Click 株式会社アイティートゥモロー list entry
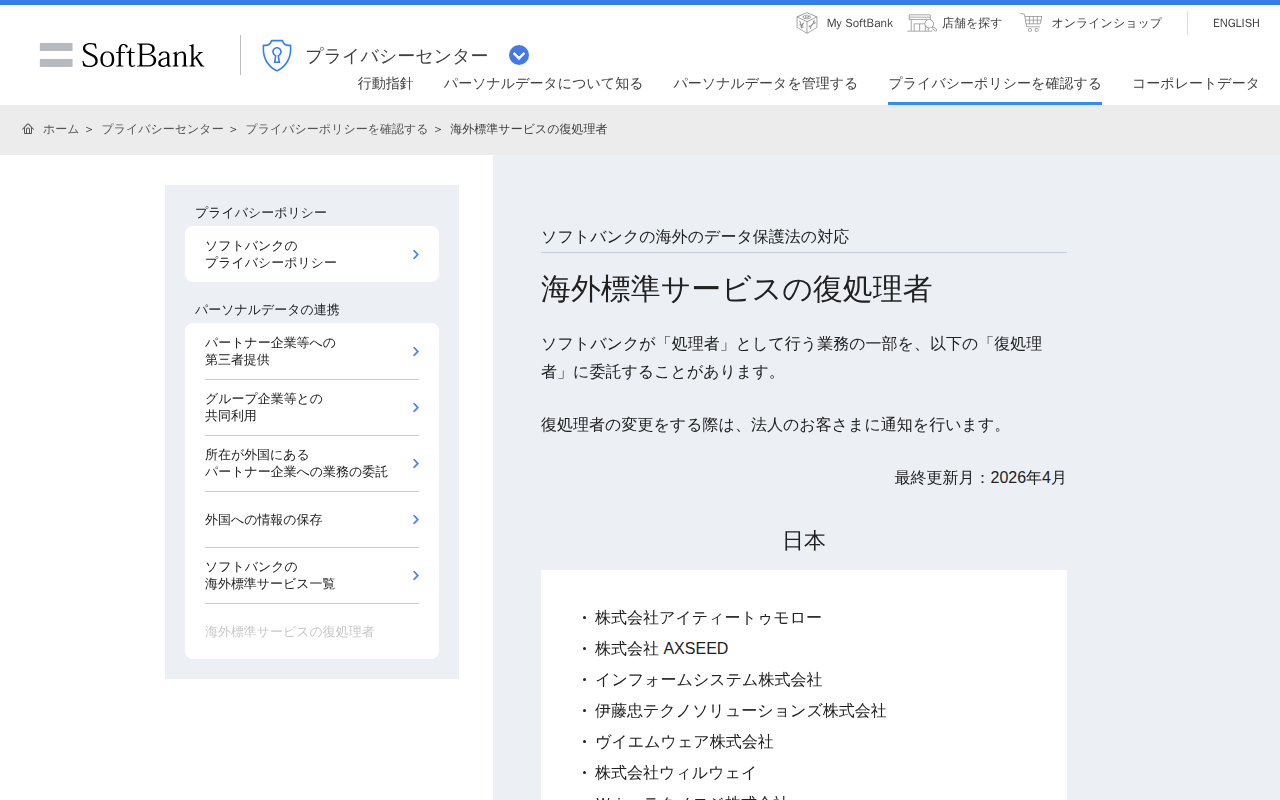This screenshot has height=800, width=1280. 708,618
